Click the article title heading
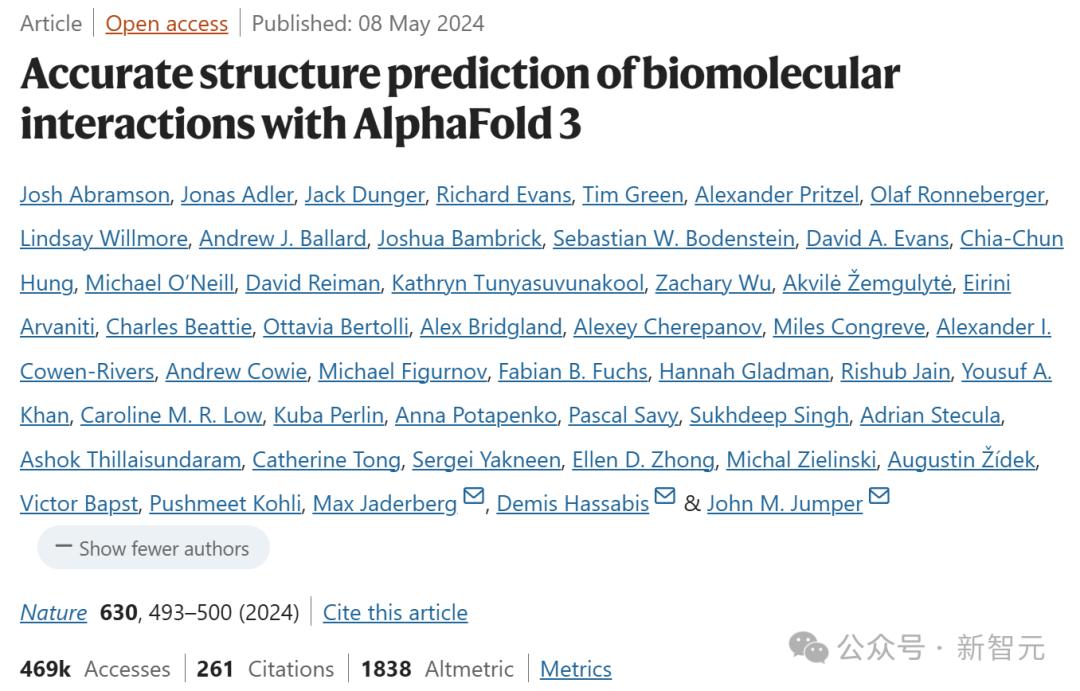The height and width of the screenshot is (691, 1080). tap(460, 98)
